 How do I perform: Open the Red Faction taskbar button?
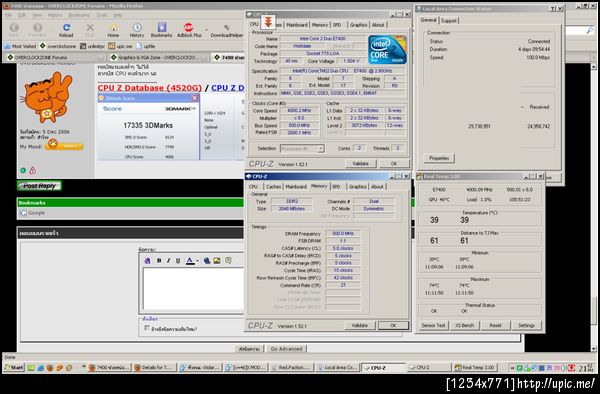292,368
